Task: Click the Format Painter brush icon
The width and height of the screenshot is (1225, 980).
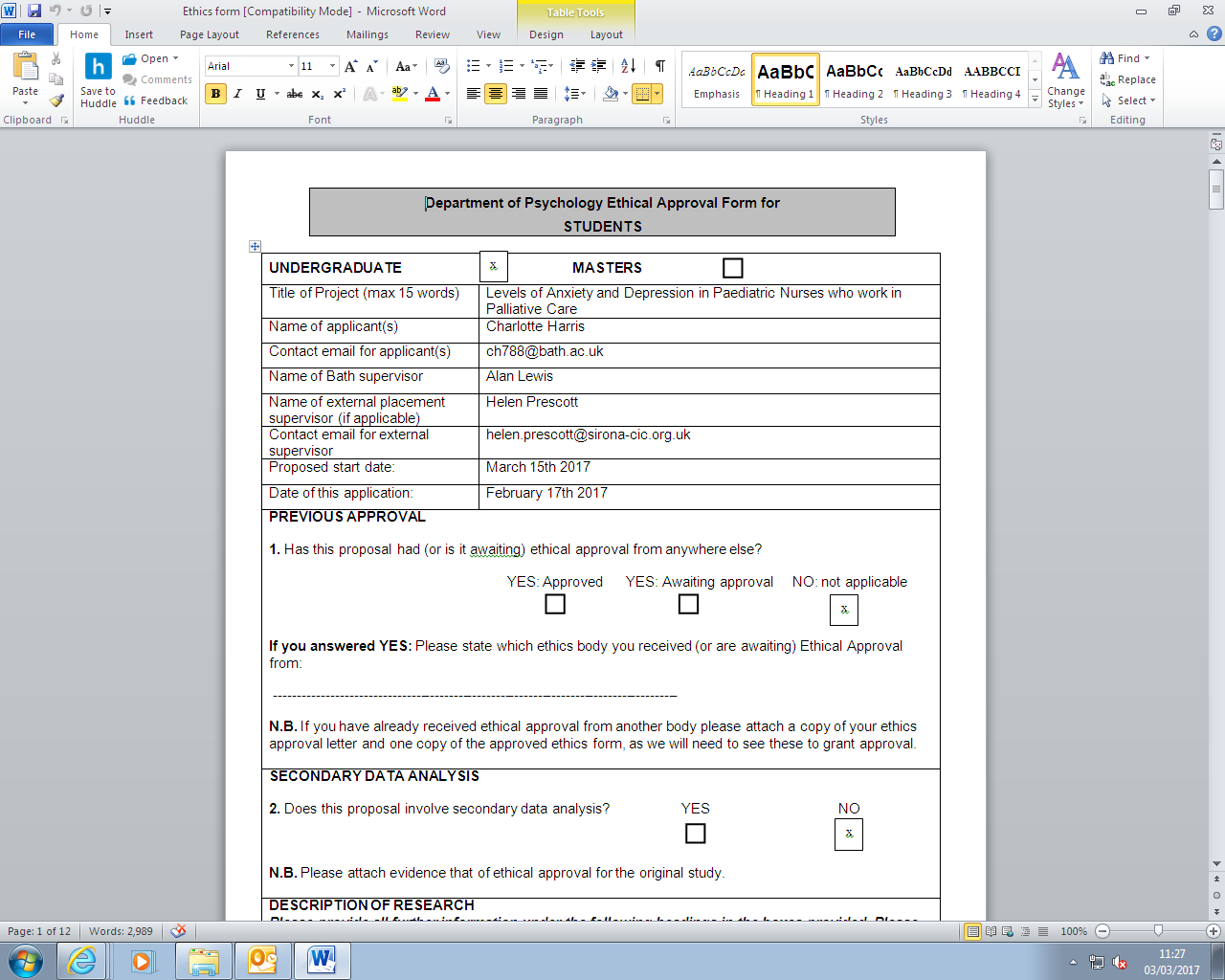Action: coord(56,100)
